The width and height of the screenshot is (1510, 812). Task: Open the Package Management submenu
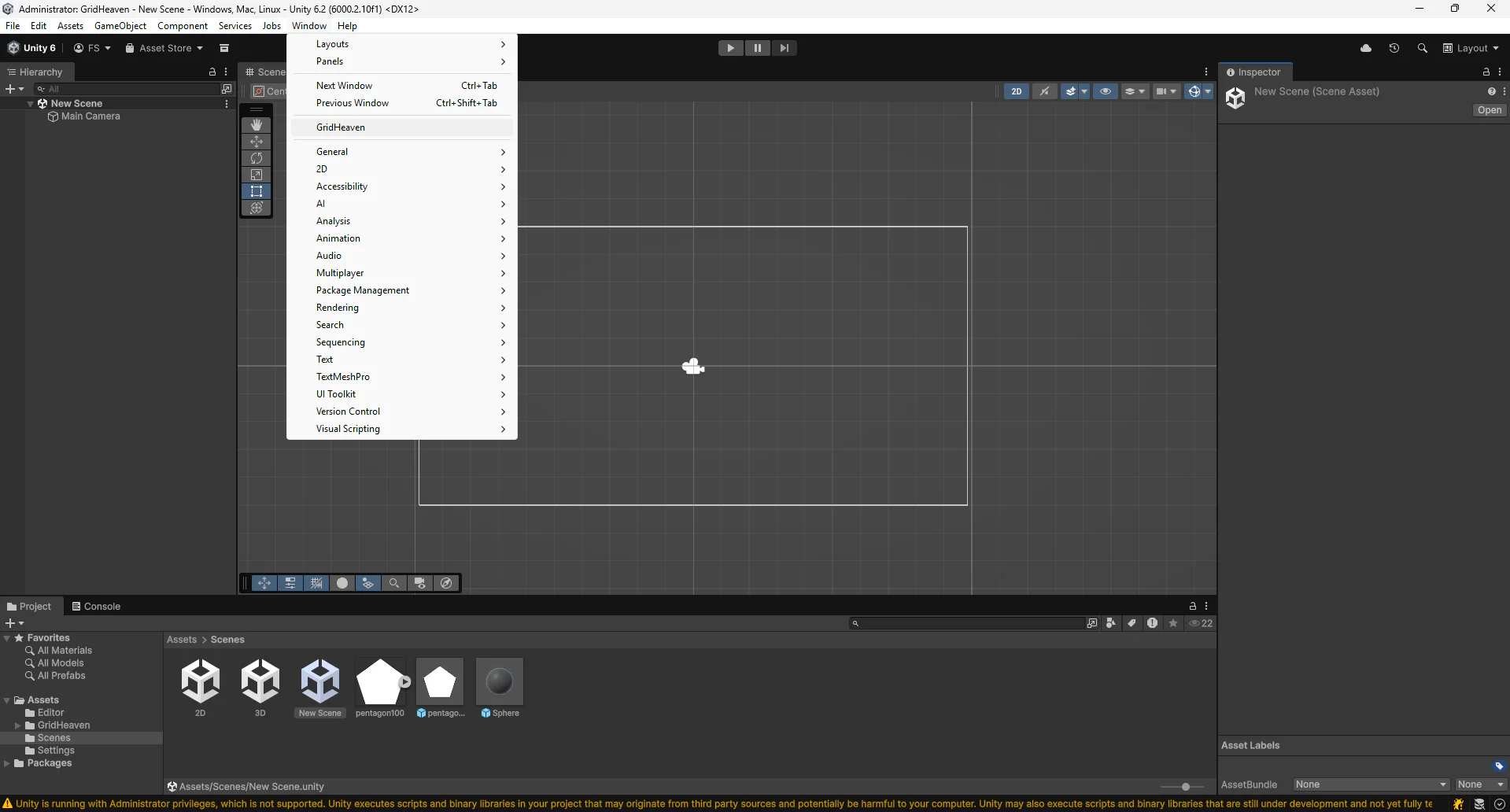(402, 290)
